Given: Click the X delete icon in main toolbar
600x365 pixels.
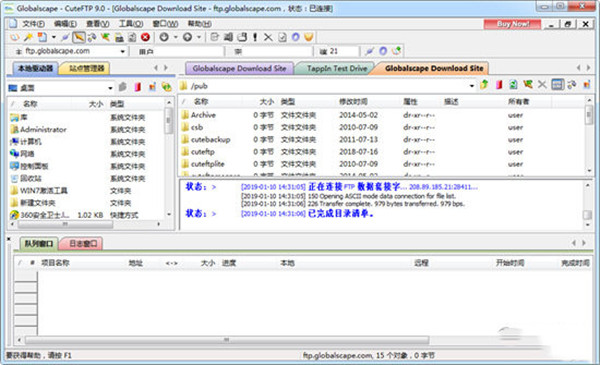Looking at the screenshot, I should point(268,37).
